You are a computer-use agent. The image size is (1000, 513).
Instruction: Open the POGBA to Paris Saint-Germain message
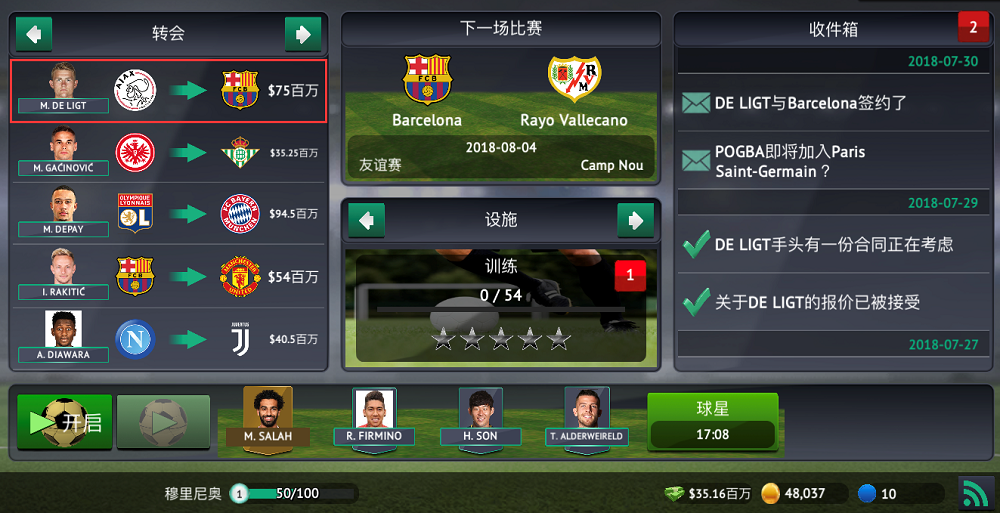pyautogui.click(x=833, y=161)
